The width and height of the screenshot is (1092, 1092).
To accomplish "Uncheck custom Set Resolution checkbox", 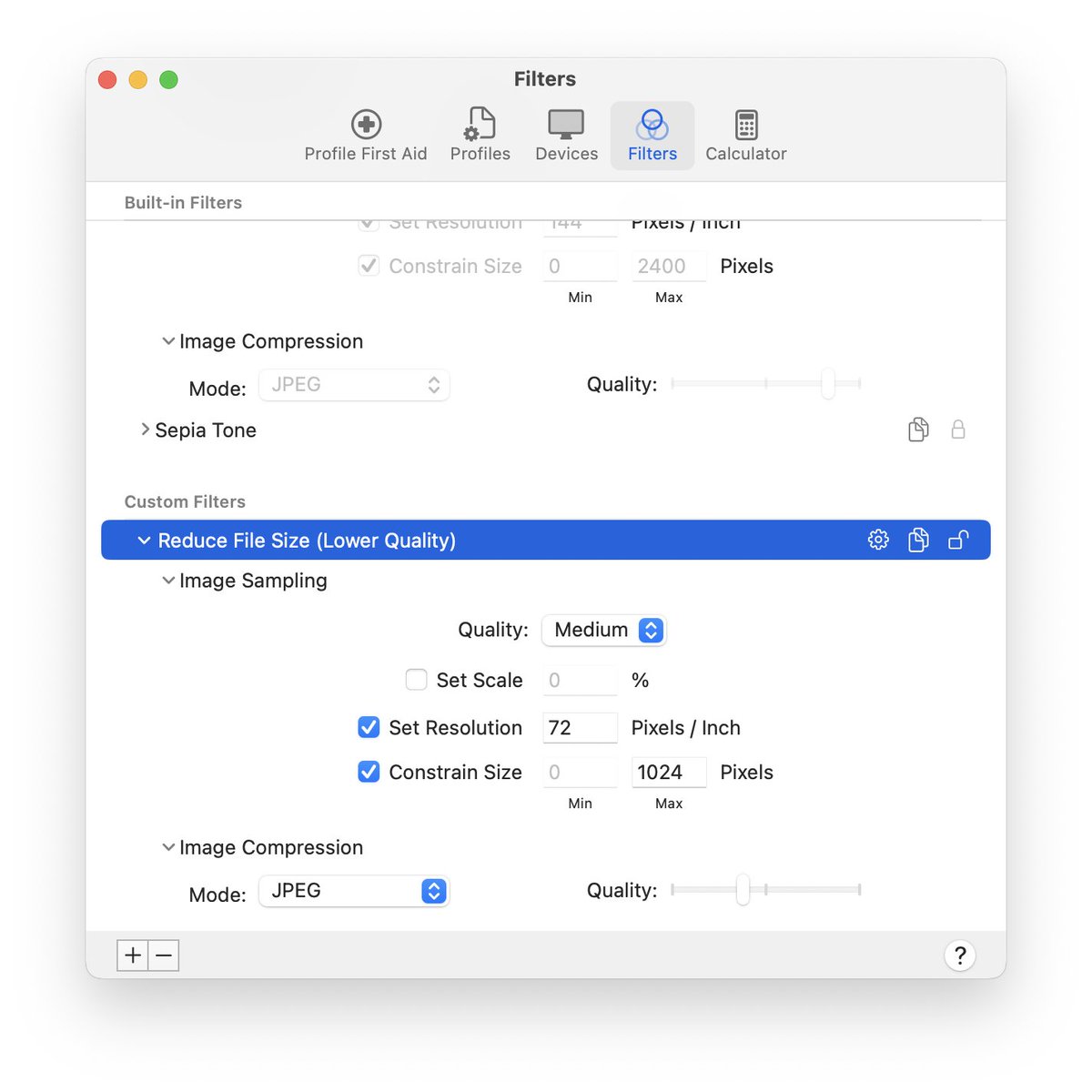I will pos(369,727).
